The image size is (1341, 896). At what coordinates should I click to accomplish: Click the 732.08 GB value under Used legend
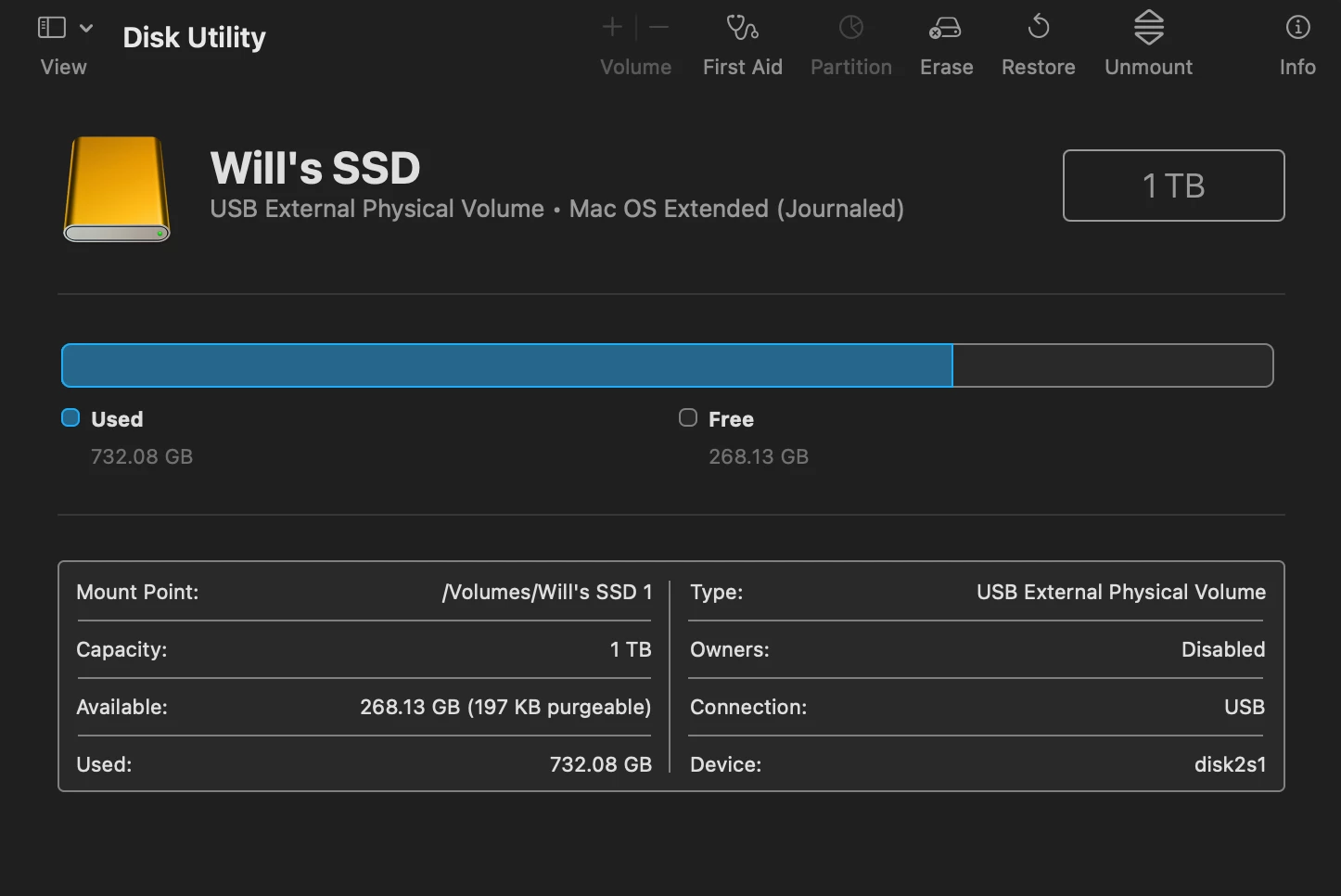[x=142, y=456]
